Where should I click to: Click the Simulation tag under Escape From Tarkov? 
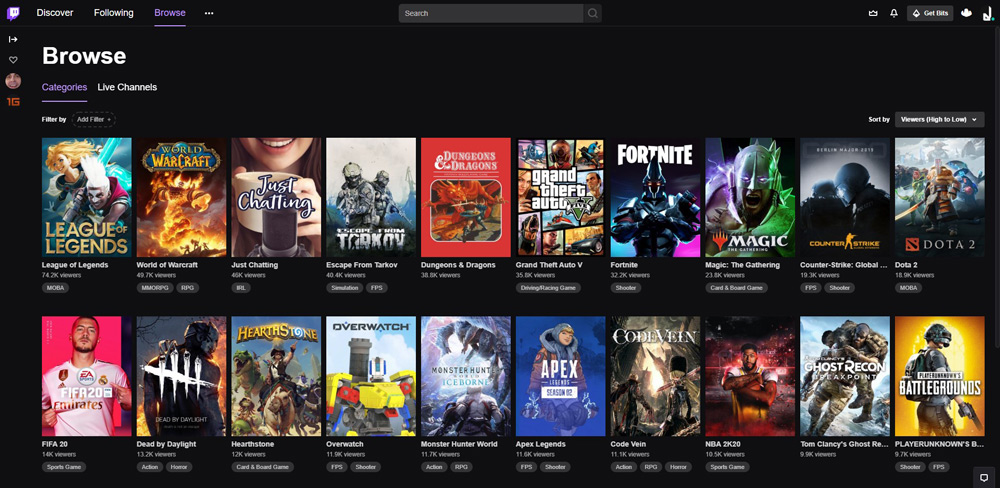(345, 288)
